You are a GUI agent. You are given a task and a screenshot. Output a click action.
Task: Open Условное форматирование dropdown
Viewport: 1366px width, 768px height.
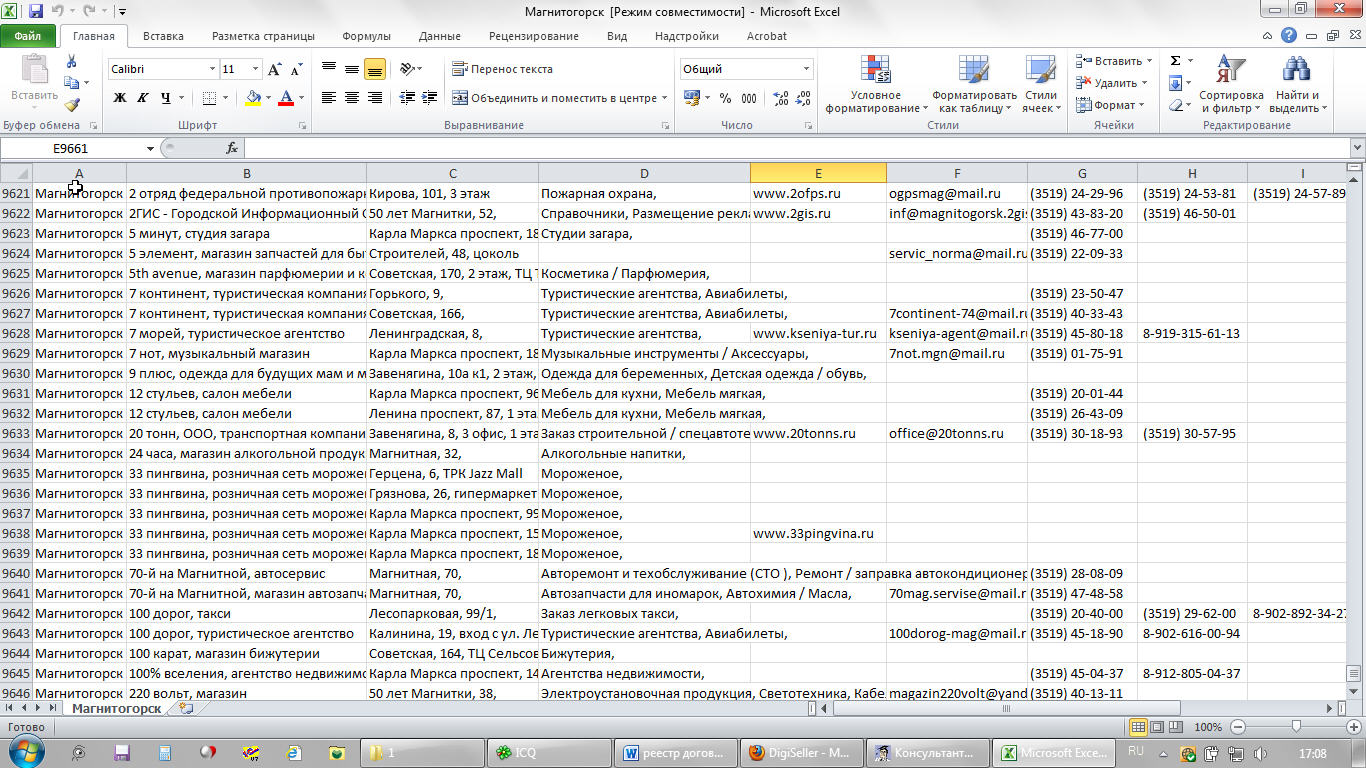[x=875, y=84]
